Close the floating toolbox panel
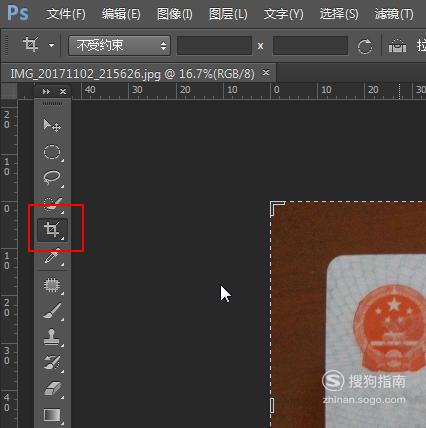The height and width of the screenshot is (428, 426). [x=63, y=91]
